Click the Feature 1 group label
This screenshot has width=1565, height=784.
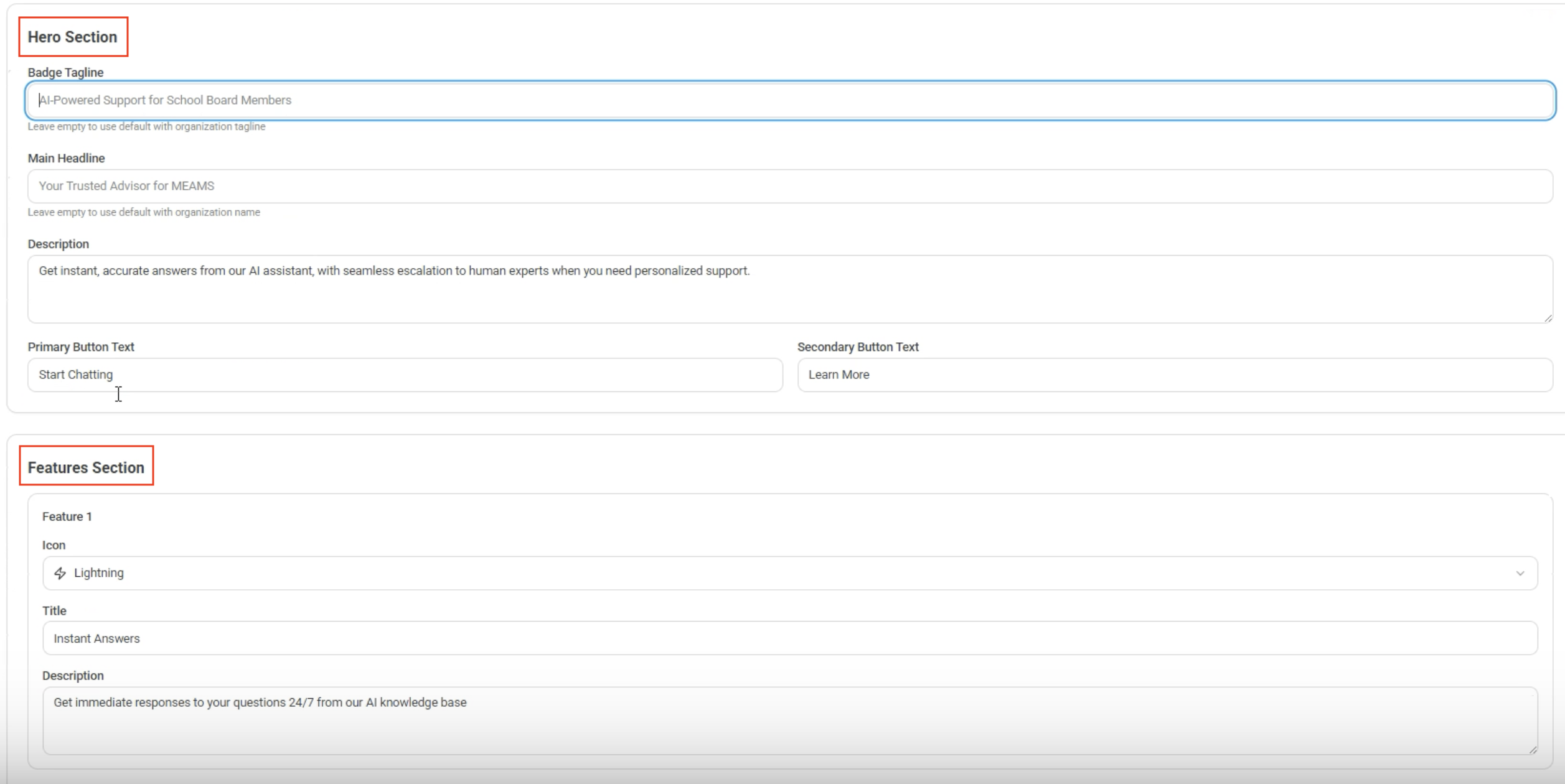[67, 516]
